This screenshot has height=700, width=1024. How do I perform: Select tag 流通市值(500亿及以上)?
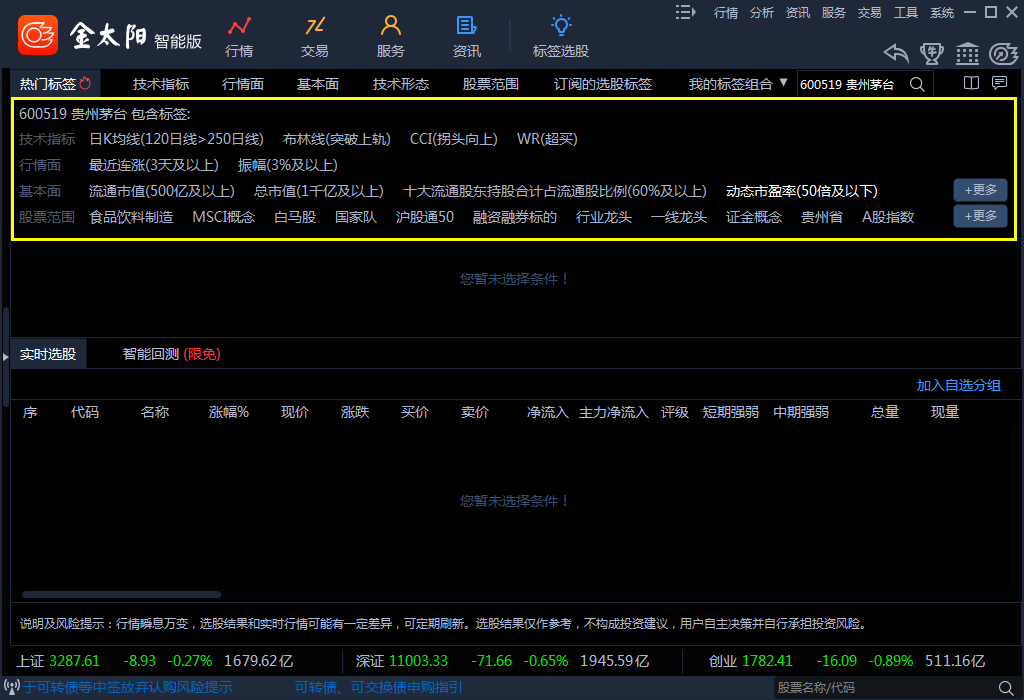(161, 191)
